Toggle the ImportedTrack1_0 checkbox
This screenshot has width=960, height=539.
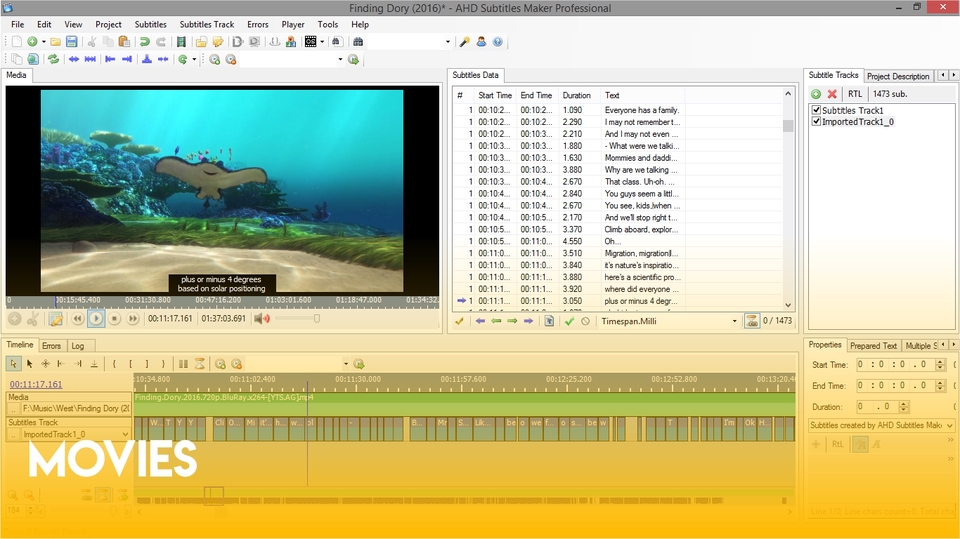(x=816, y=121)
